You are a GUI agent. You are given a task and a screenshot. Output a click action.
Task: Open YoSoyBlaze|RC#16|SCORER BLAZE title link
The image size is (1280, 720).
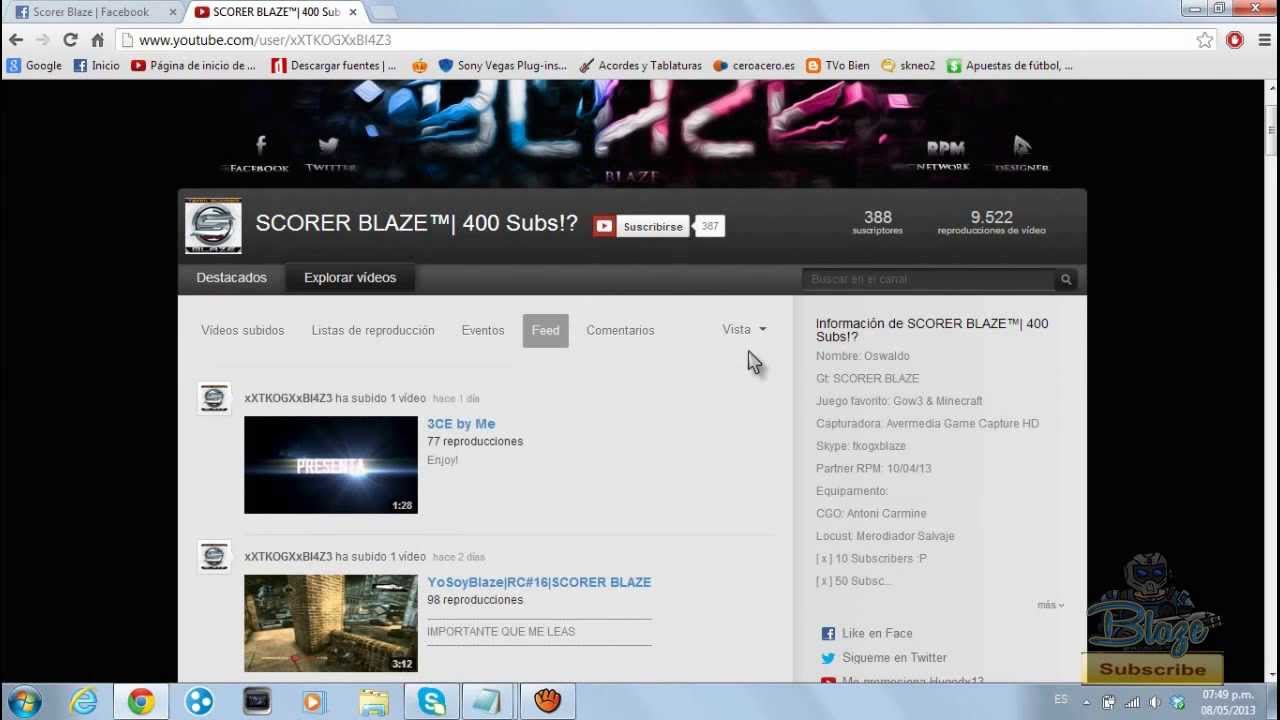pyautogui.click(x=539, y=582)
